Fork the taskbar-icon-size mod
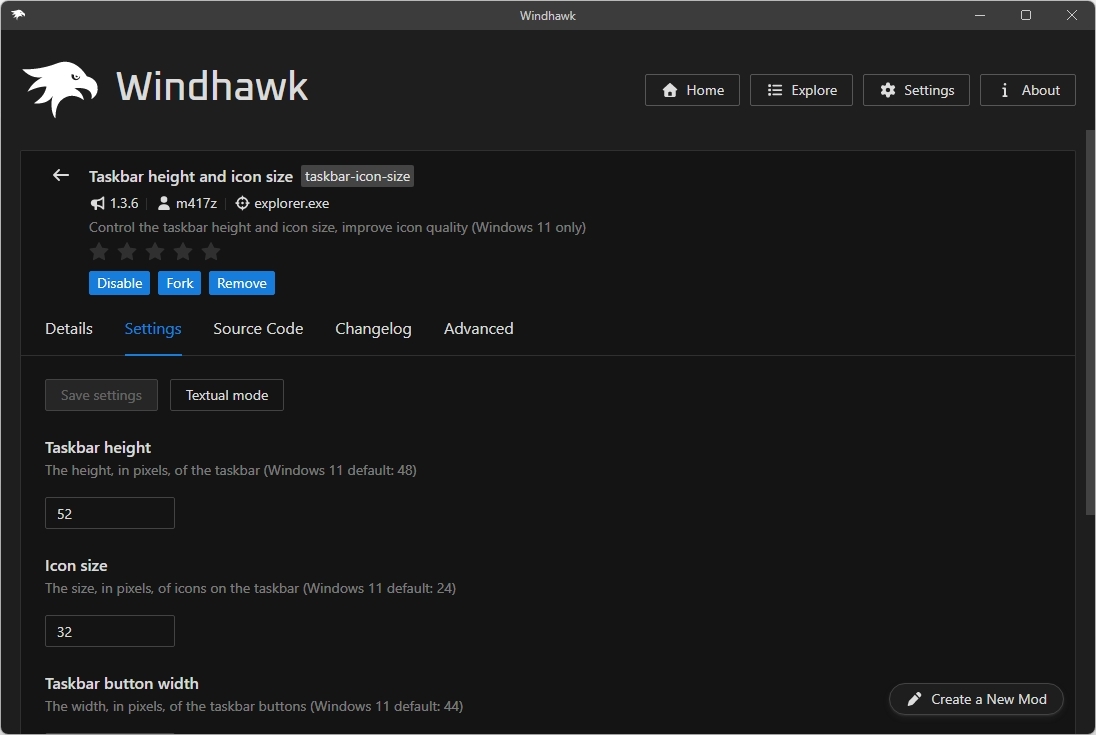The height and width of the screenshot is (735, 1096). tap(179, 283)
